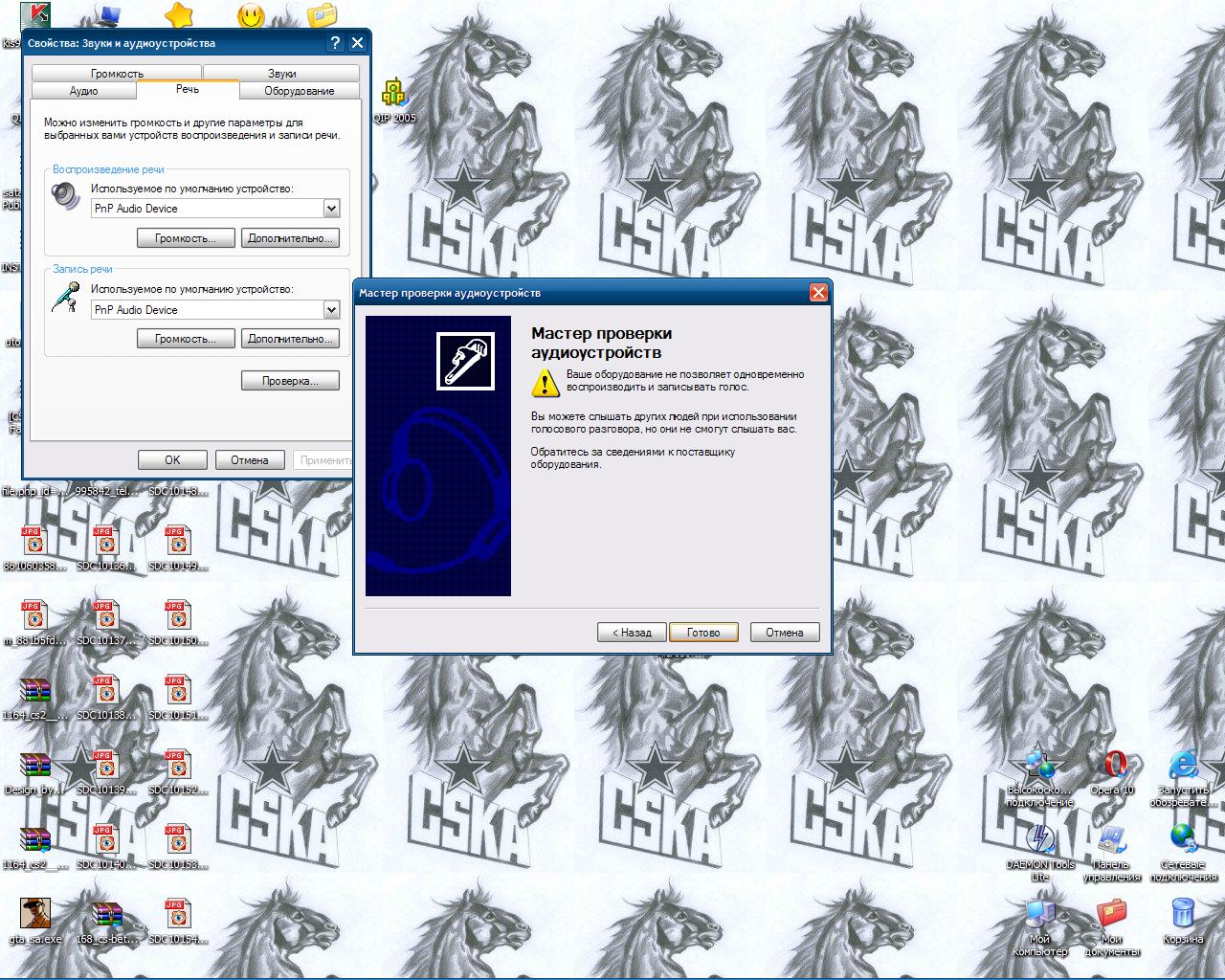Click Дополнительно button under speech playback
1225x980 pixels.
290,238
